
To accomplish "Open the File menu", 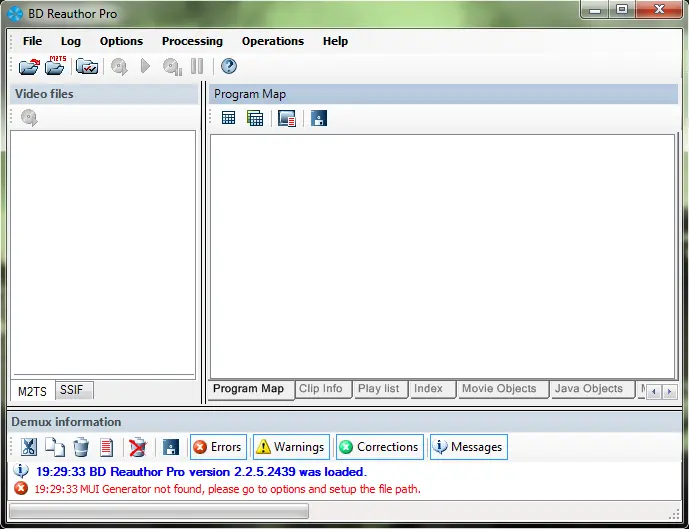I will click(33, 41).
